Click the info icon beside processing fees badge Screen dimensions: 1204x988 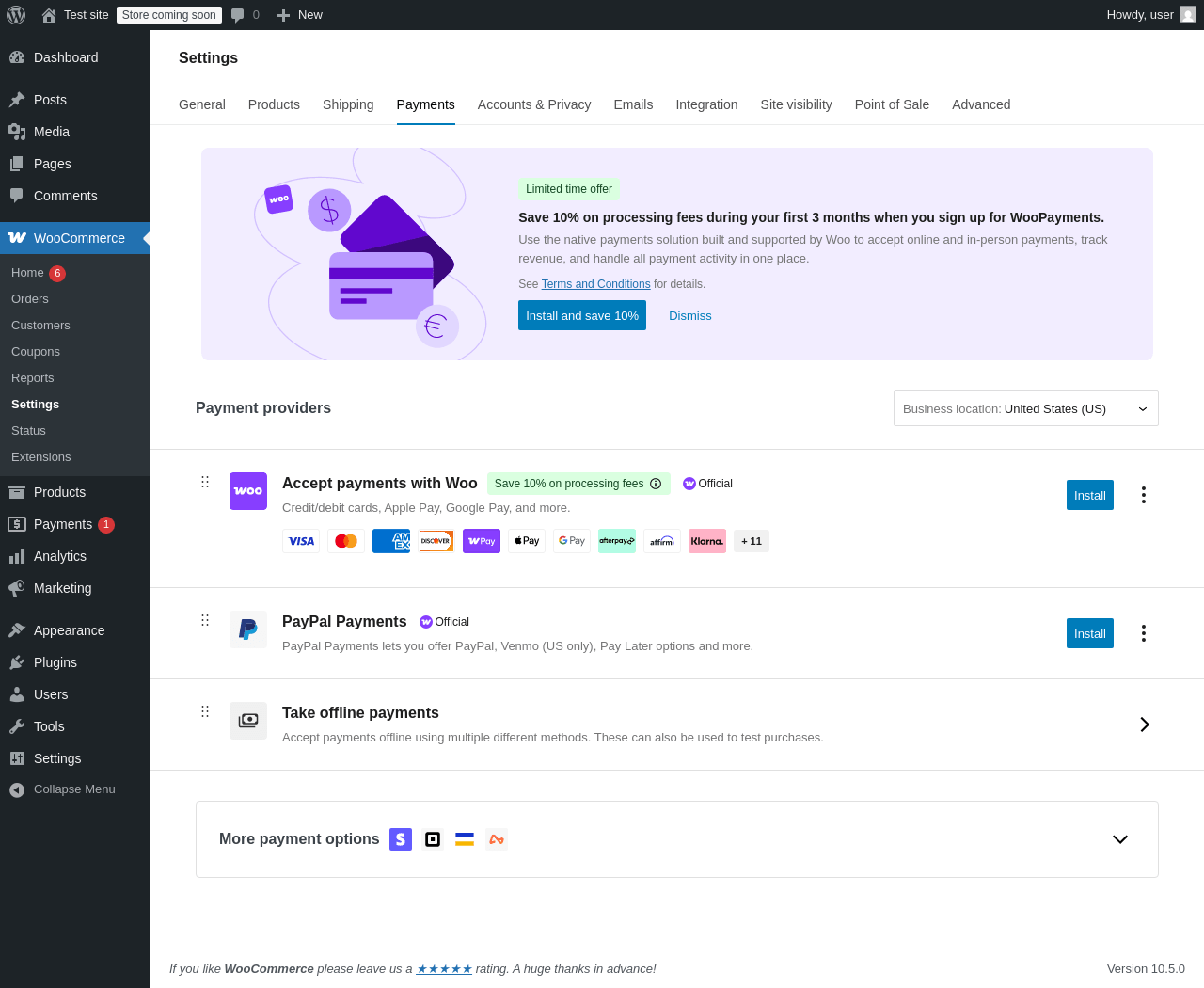coord(656,484)
